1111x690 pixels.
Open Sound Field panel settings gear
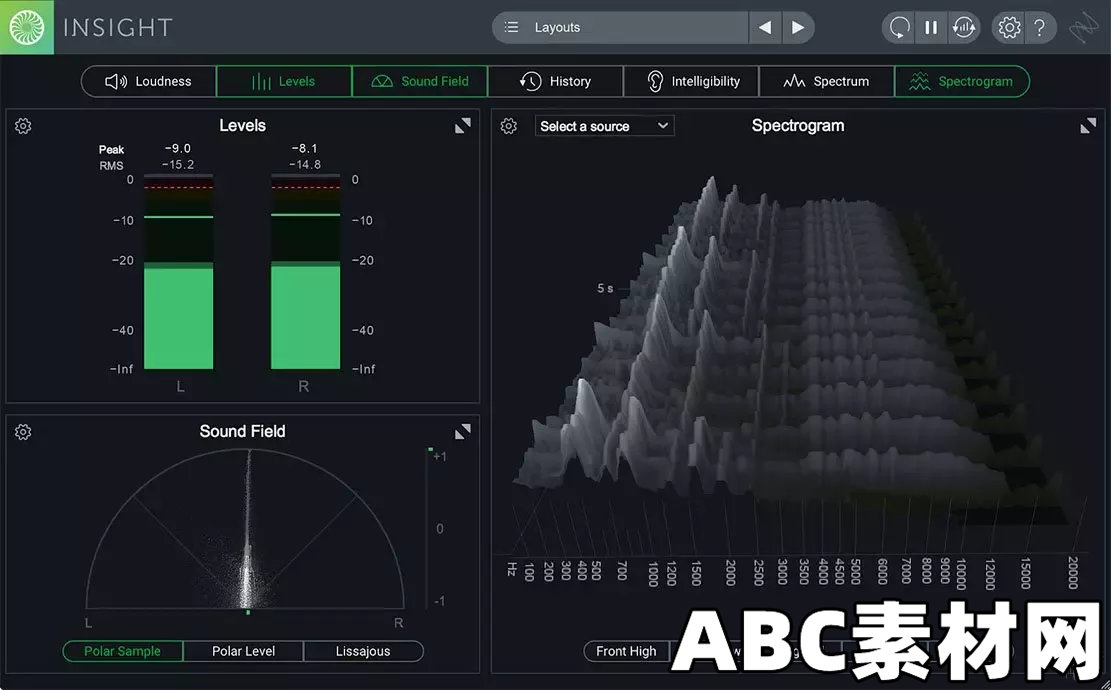(23, 432)
